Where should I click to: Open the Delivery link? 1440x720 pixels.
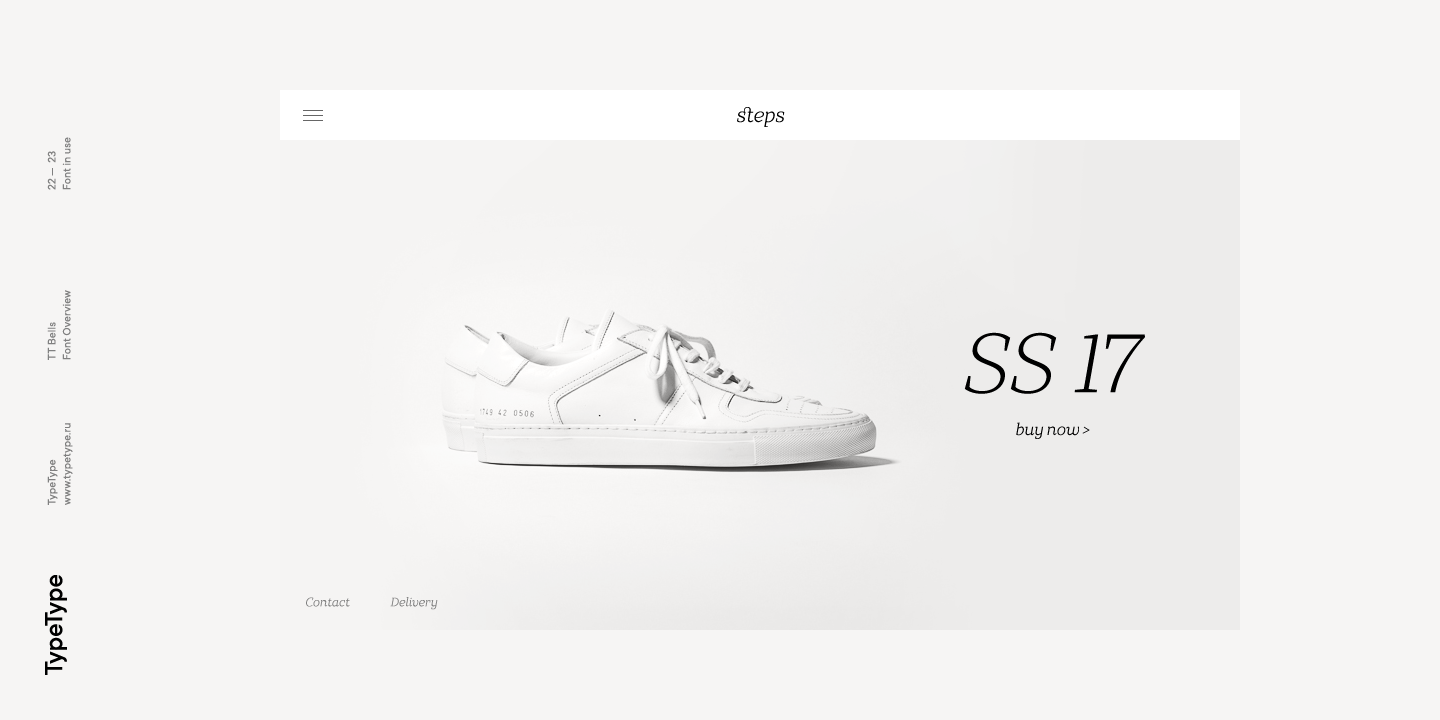point(414,602)
